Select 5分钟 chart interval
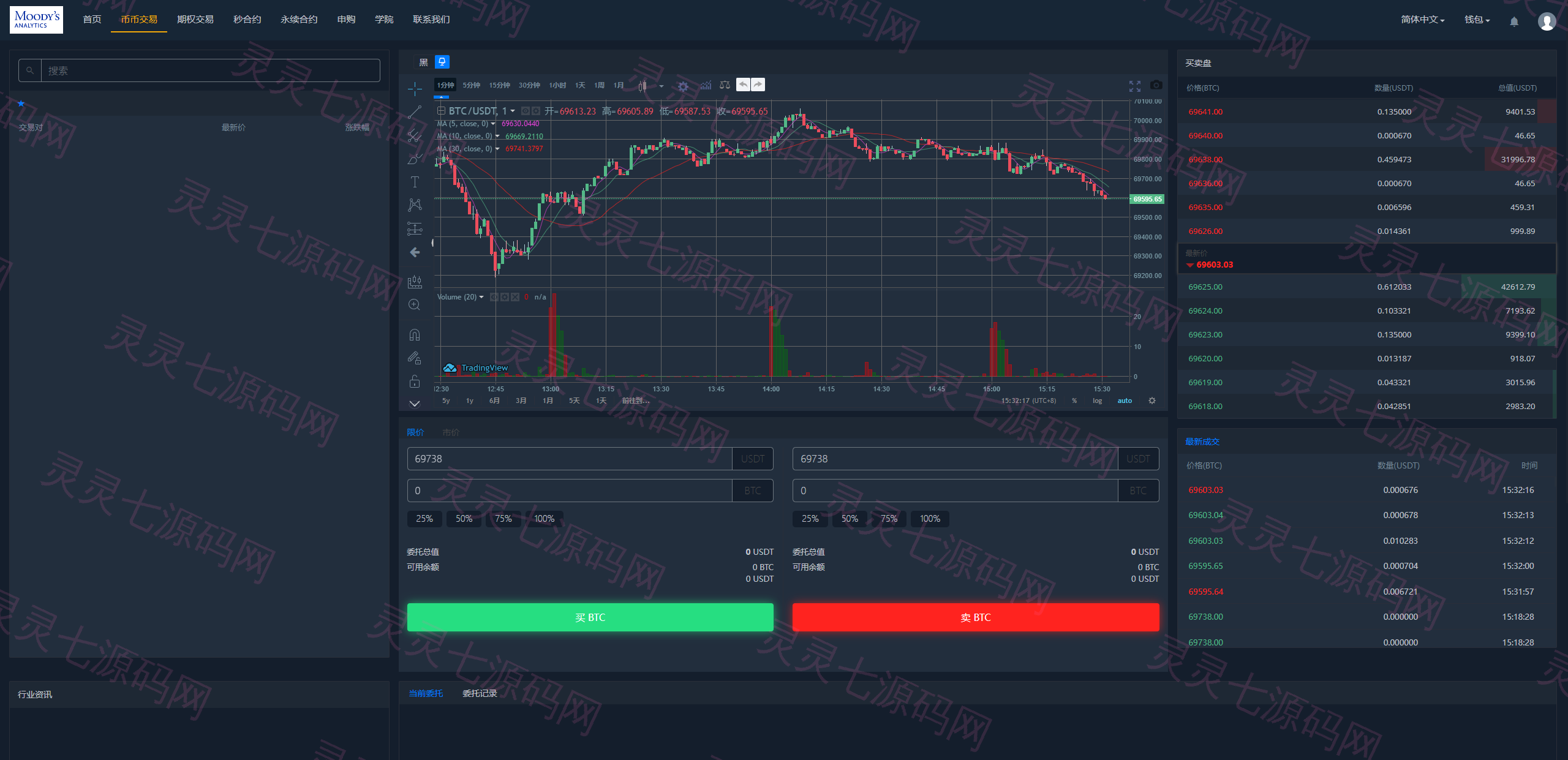Viewport: 1568px width, 760px height. click(x=471, y=85)
